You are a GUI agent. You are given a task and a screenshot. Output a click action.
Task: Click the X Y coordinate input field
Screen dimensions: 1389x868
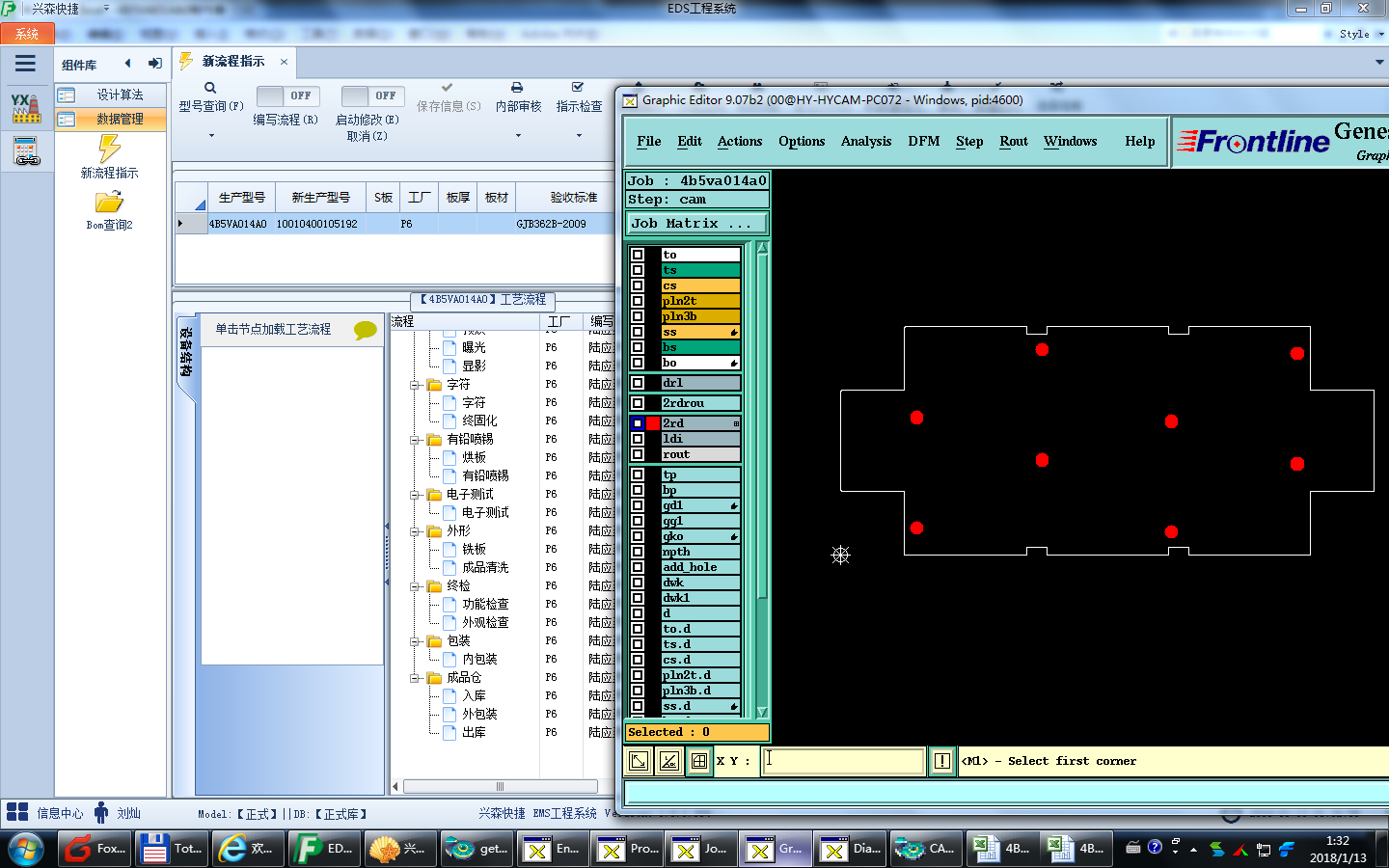pos(843,761)
